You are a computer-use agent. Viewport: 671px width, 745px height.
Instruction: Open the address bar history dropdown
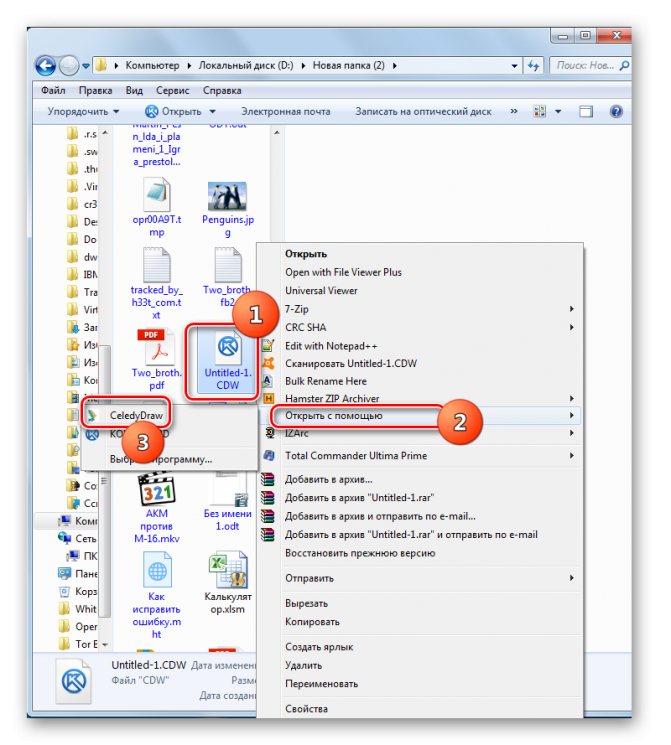pyautogui.click(x=514, y=66)
